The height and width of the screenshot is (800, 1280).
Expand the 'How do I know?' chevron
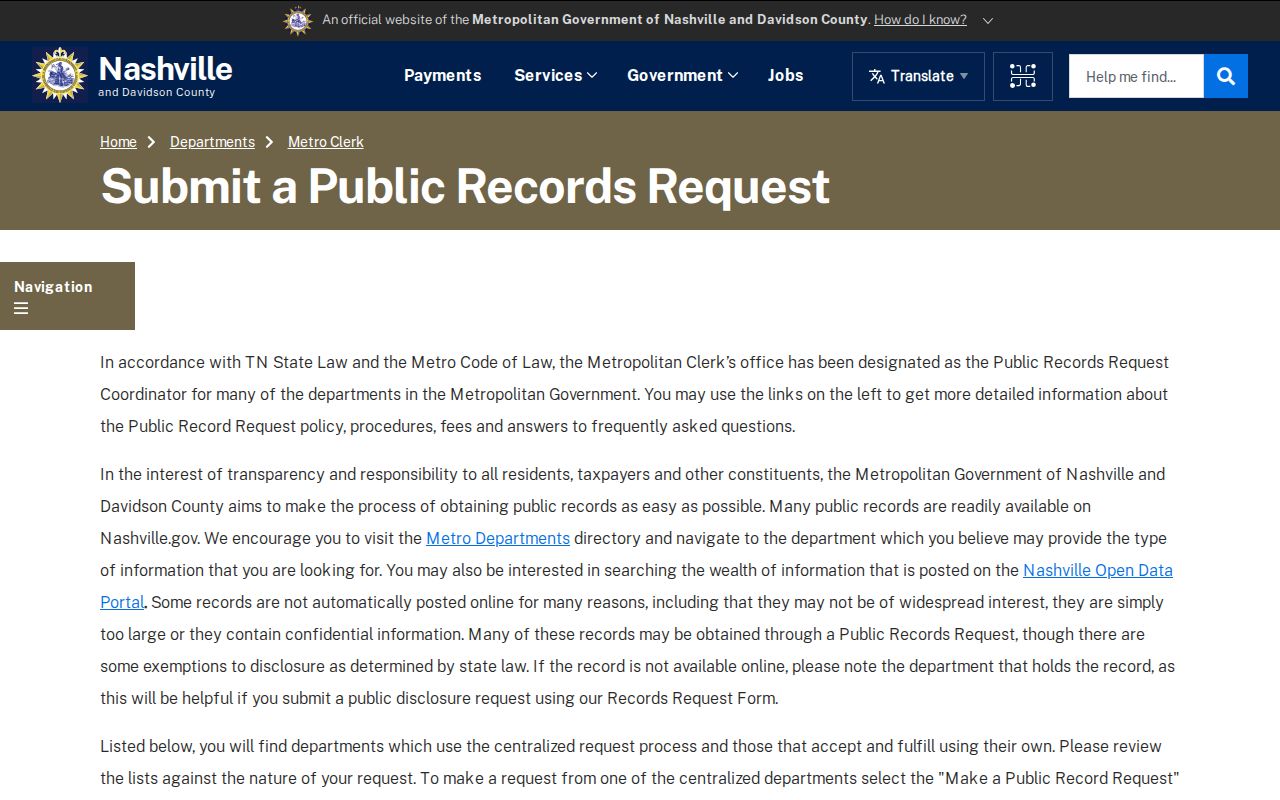tap(988, 20)
